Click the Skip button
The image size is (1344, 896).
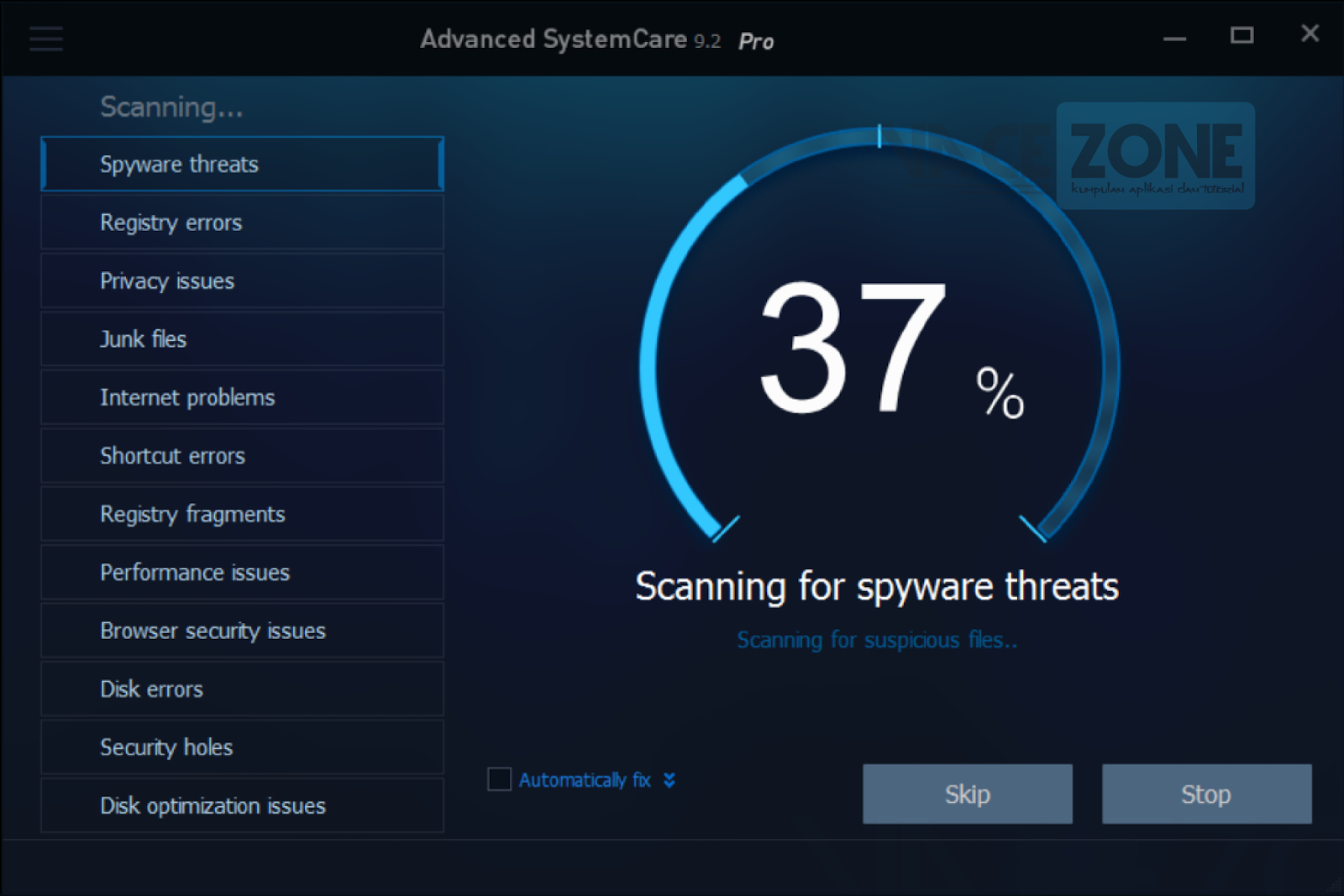(x=967, y=794)
